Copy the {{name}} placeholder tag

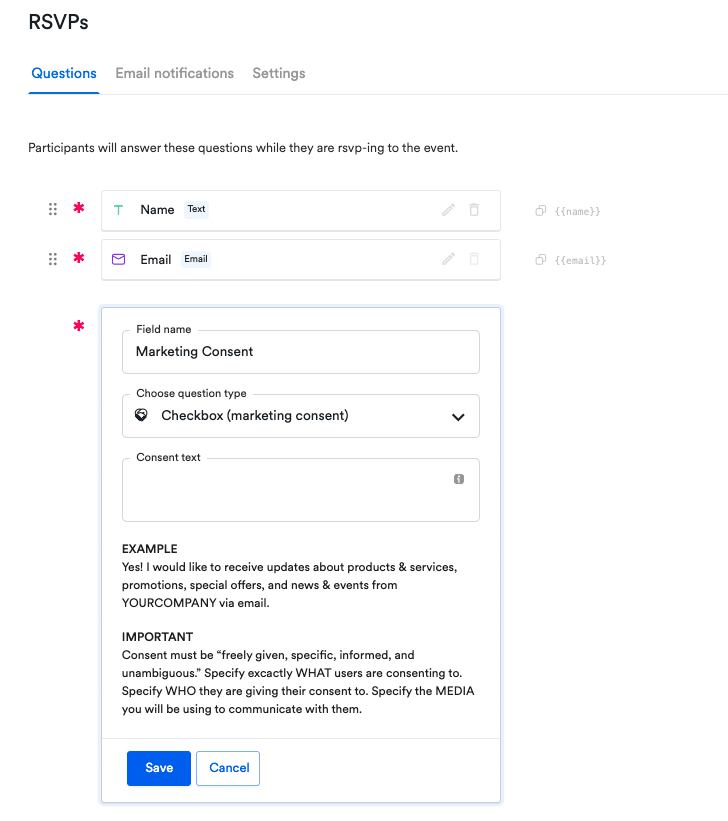(x=541, y=210)
